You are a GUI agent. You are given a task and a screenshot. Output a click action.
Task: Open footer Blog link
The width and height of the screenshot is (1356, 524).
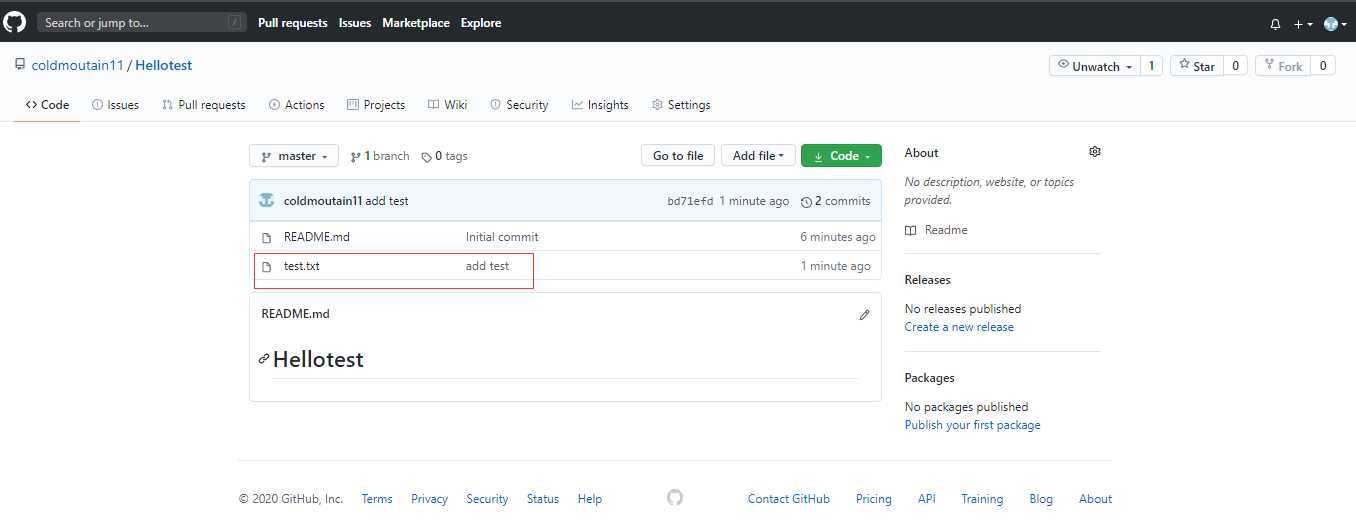(1041, 499)
